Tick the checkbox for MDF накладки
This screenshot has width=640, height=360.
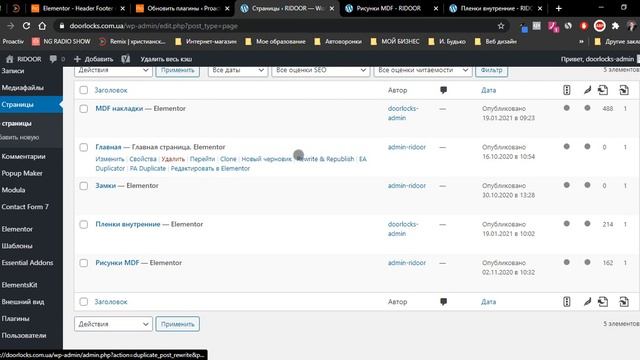tap(84, 109)
